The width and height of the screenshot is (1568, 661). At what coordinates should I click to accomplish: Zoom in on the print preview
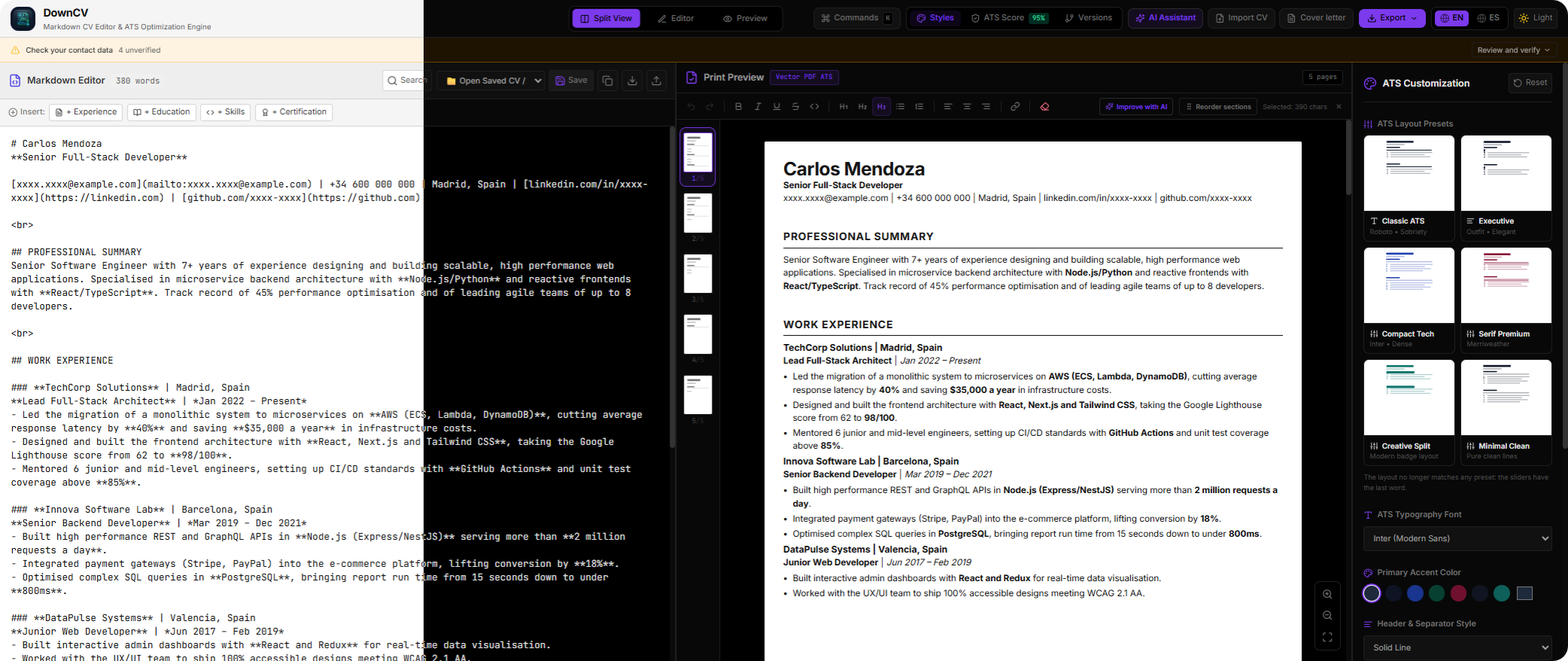pos(1327,594)
